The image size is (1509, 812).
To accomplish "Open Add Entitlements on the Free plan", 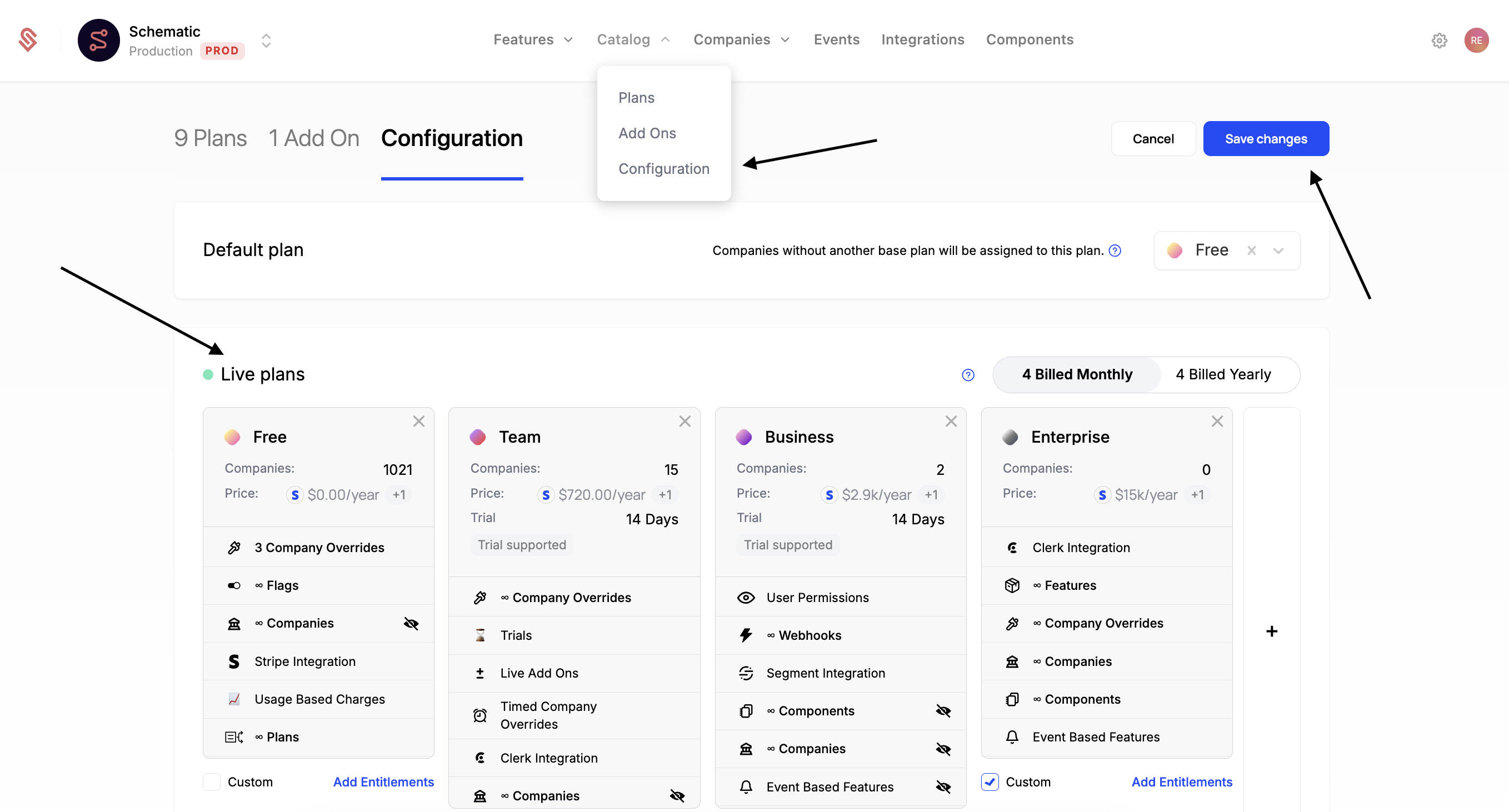I will coord(384,781).
